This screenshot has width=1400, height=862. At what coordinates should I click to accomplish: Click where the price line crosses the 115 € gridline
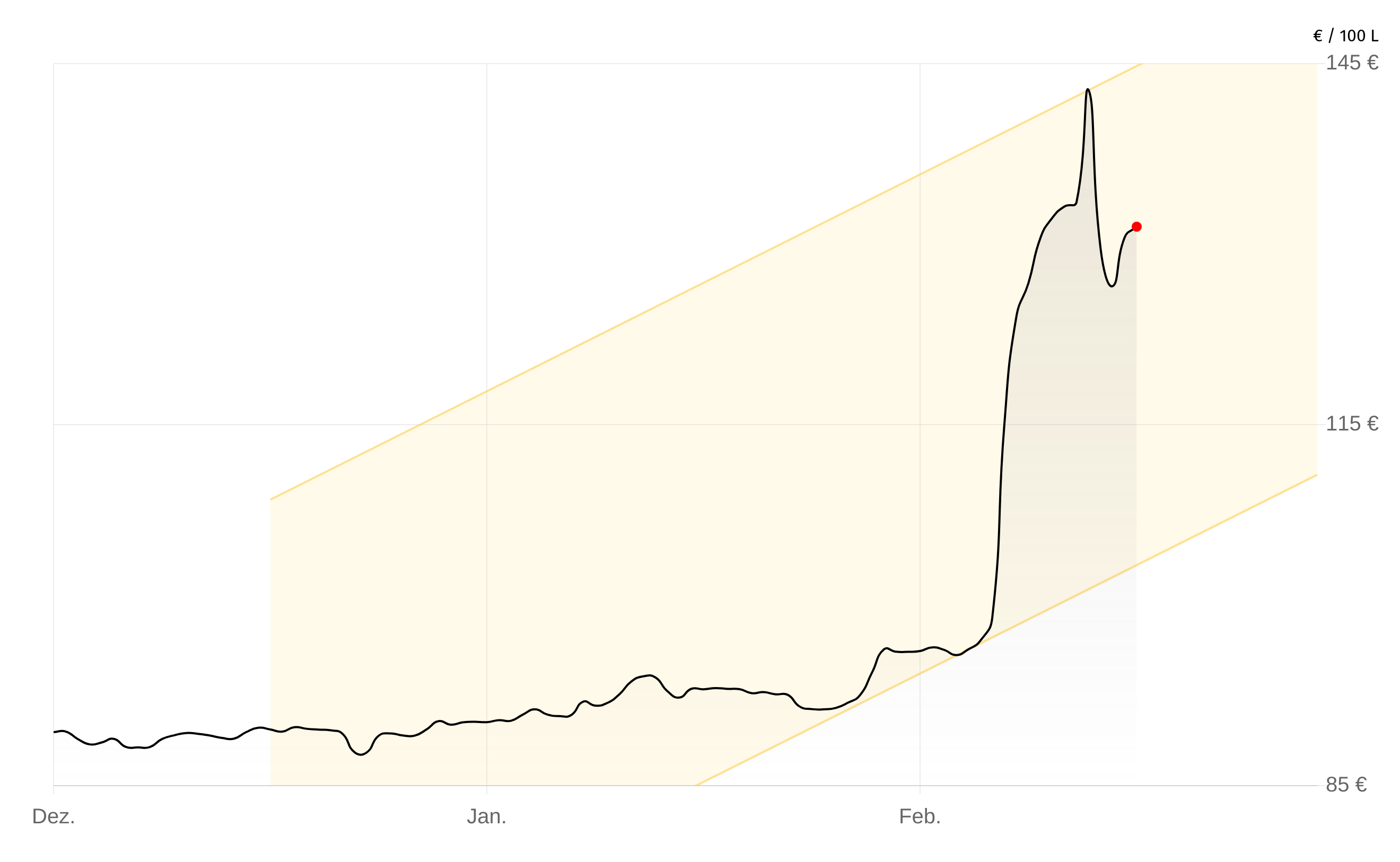(1004, 425)
